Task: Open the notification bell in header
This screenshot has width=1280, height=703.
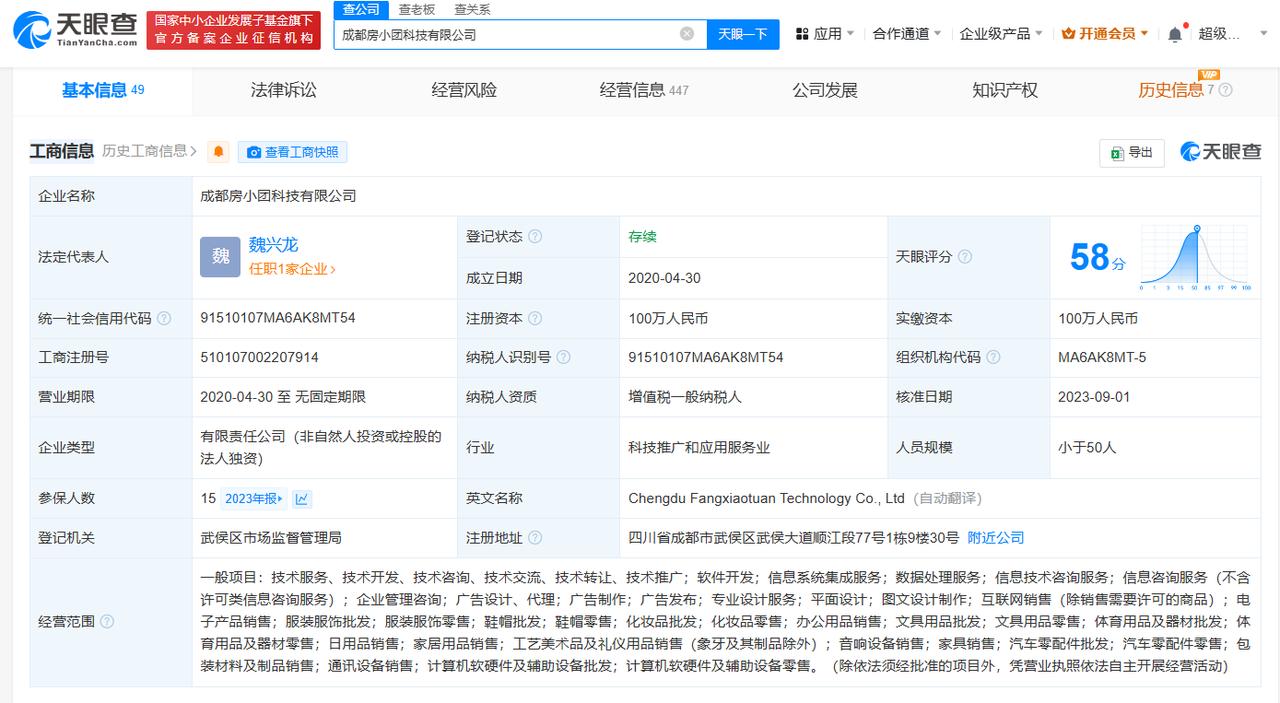Action: click(x=1175, y=34)
